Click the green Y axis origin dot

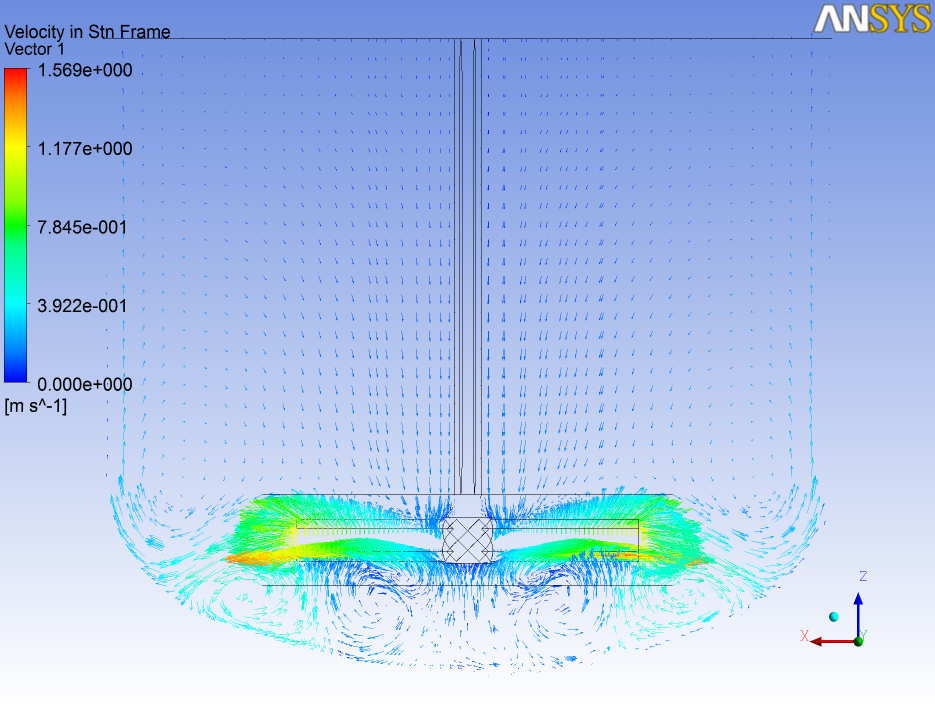click(858, 640)
